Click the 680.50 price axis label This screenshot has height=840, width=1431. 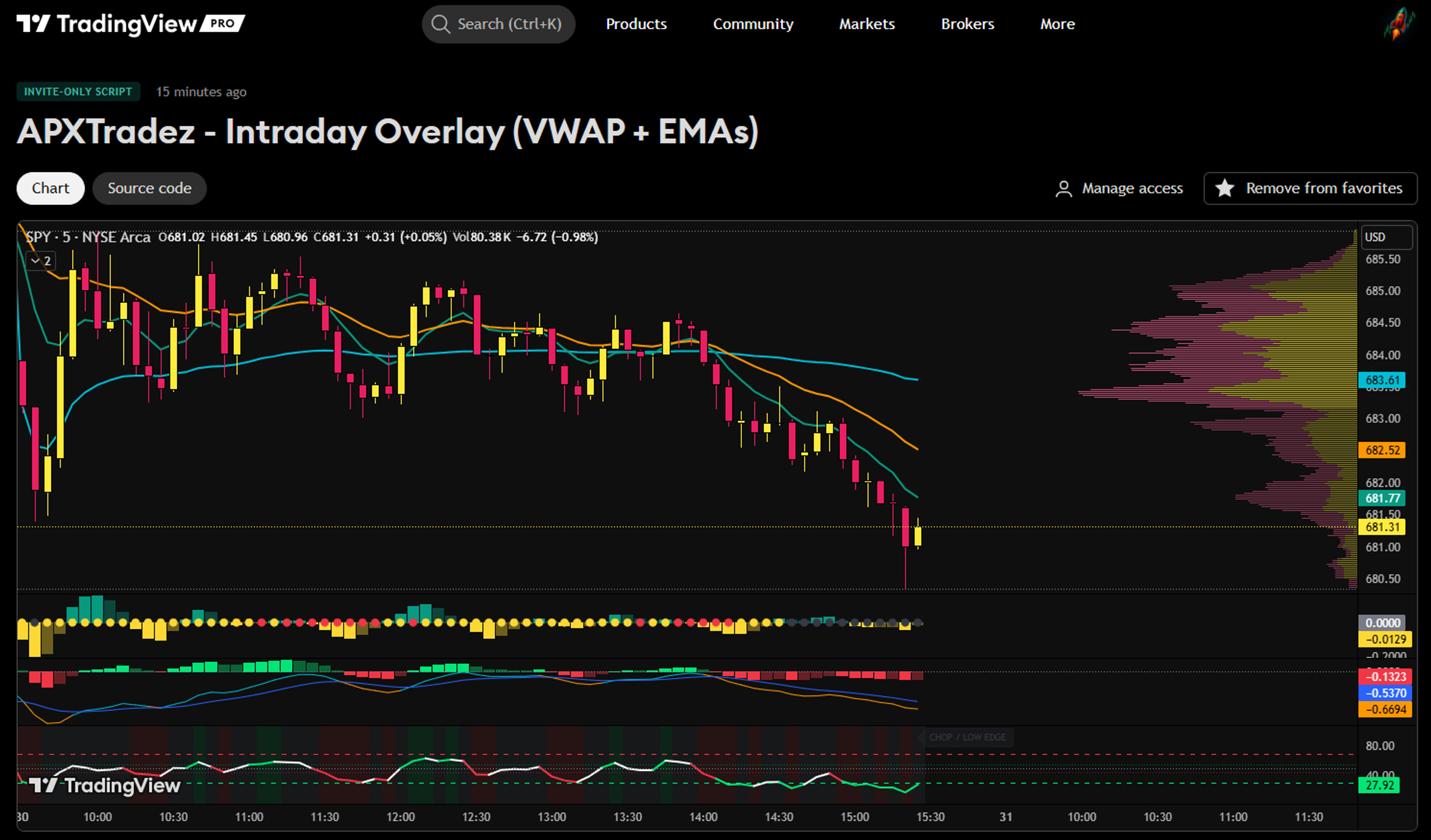pos(1383,579)
